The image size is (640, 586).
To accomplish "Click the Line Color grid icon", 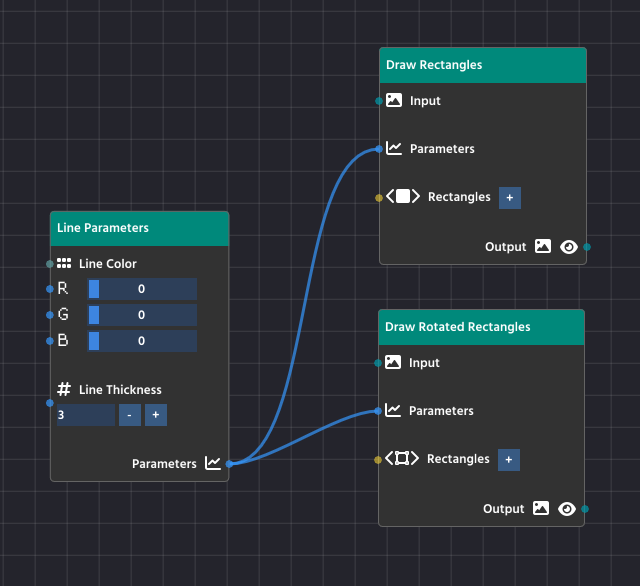I will coord(64,264).
